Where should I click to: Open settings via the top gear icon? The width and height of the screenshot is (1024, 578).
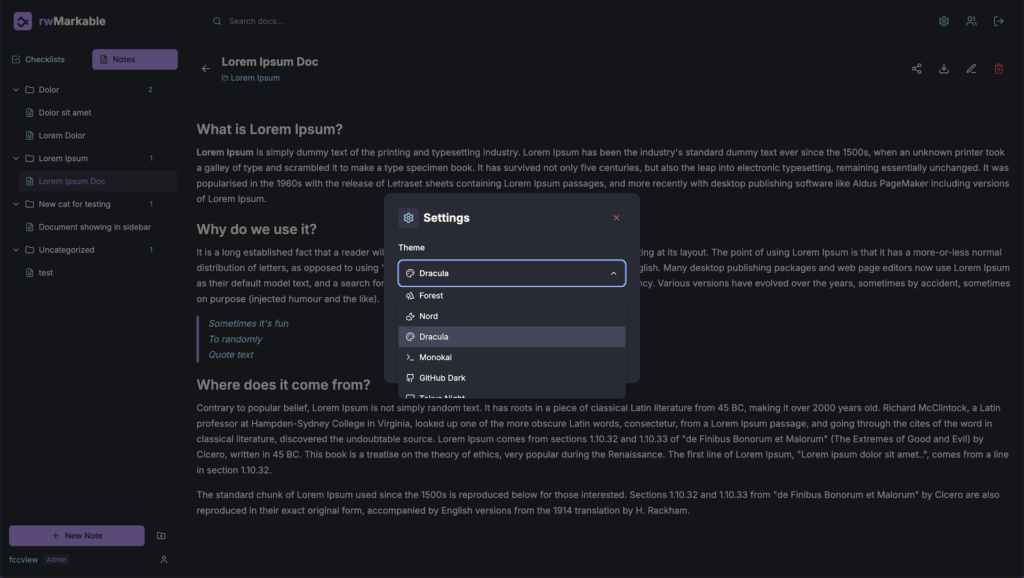(944, 21)
